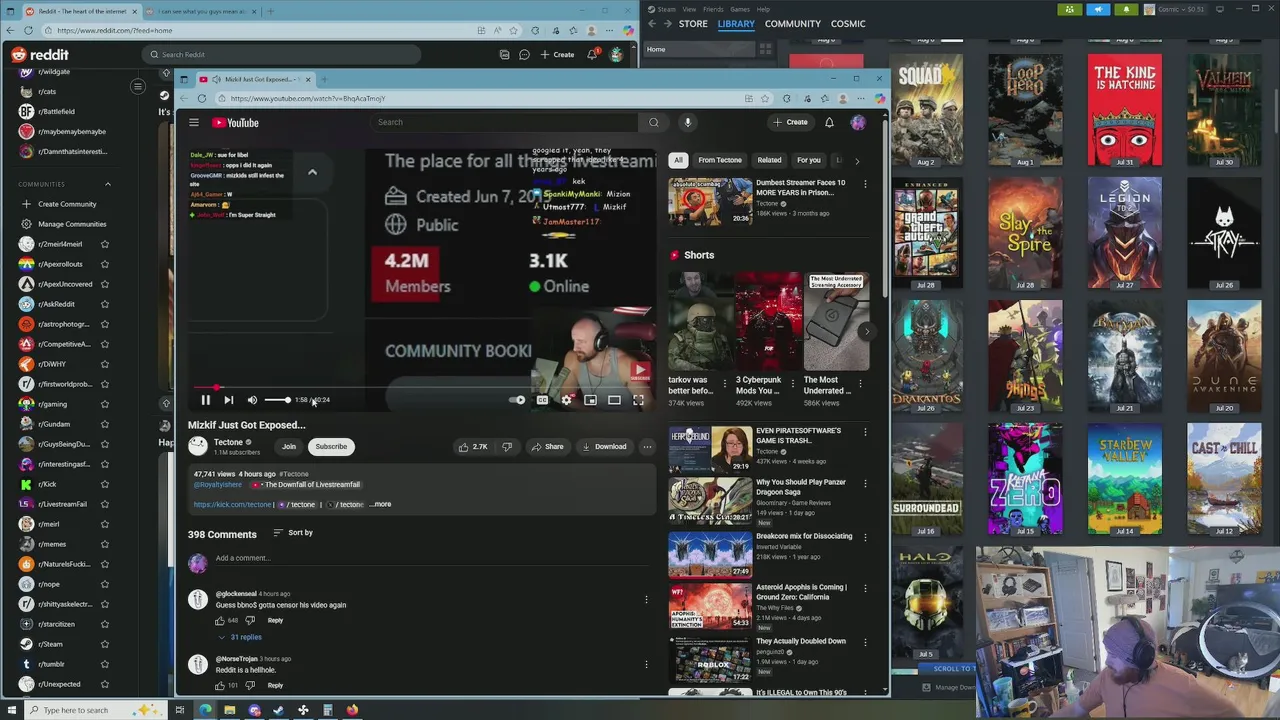
Task: Pause the YouTube video
Action: [x=205, y=400]
